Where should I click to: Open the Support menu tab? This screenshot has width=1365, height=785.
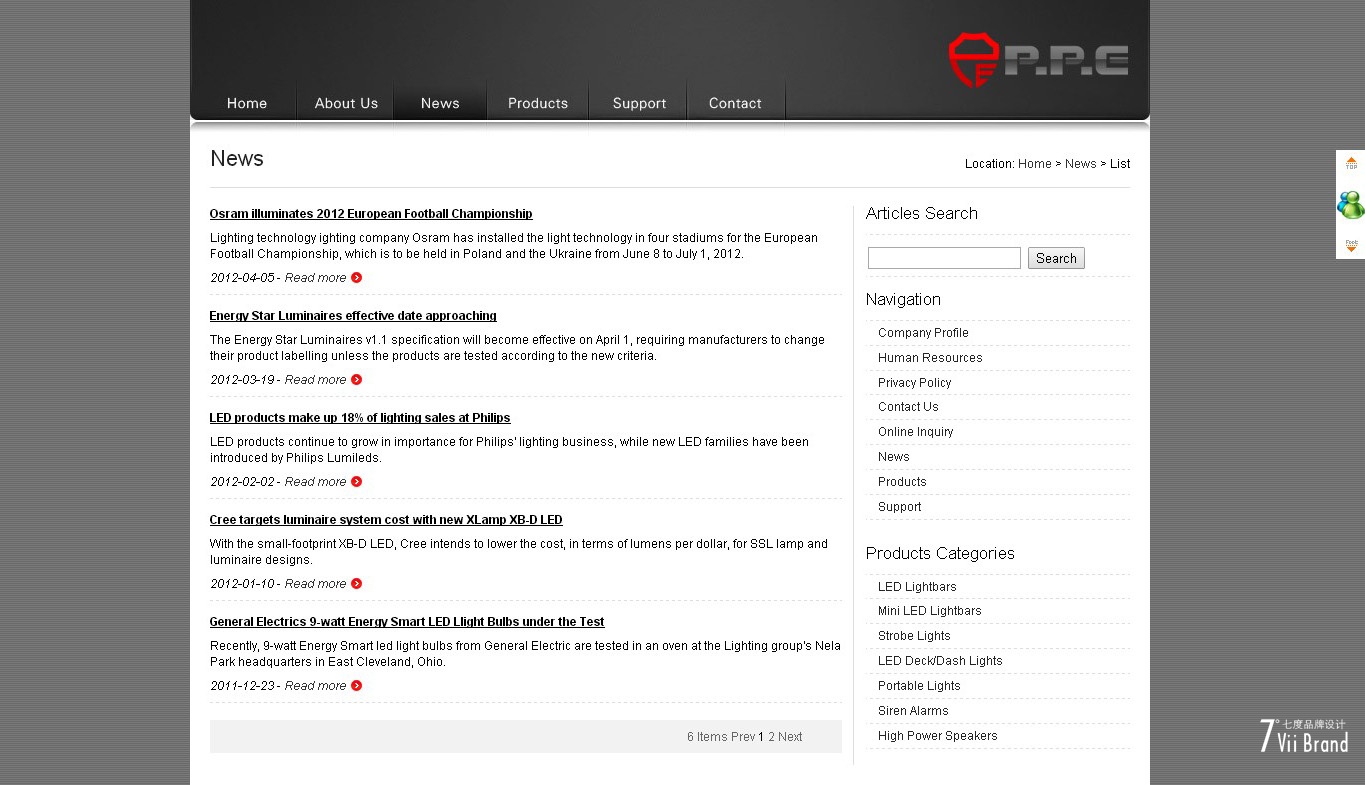pos(639,103)
